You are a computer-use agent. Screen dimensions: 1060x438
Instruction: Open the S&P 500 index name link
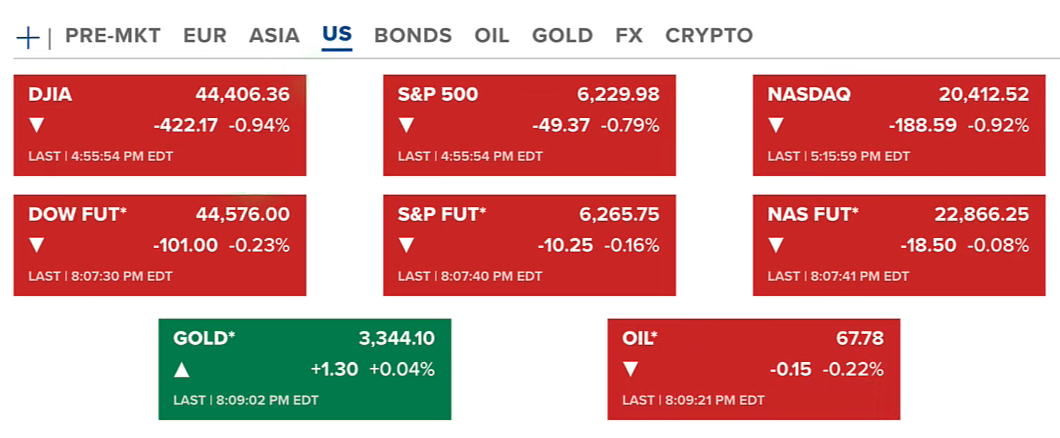pos(438,95)
